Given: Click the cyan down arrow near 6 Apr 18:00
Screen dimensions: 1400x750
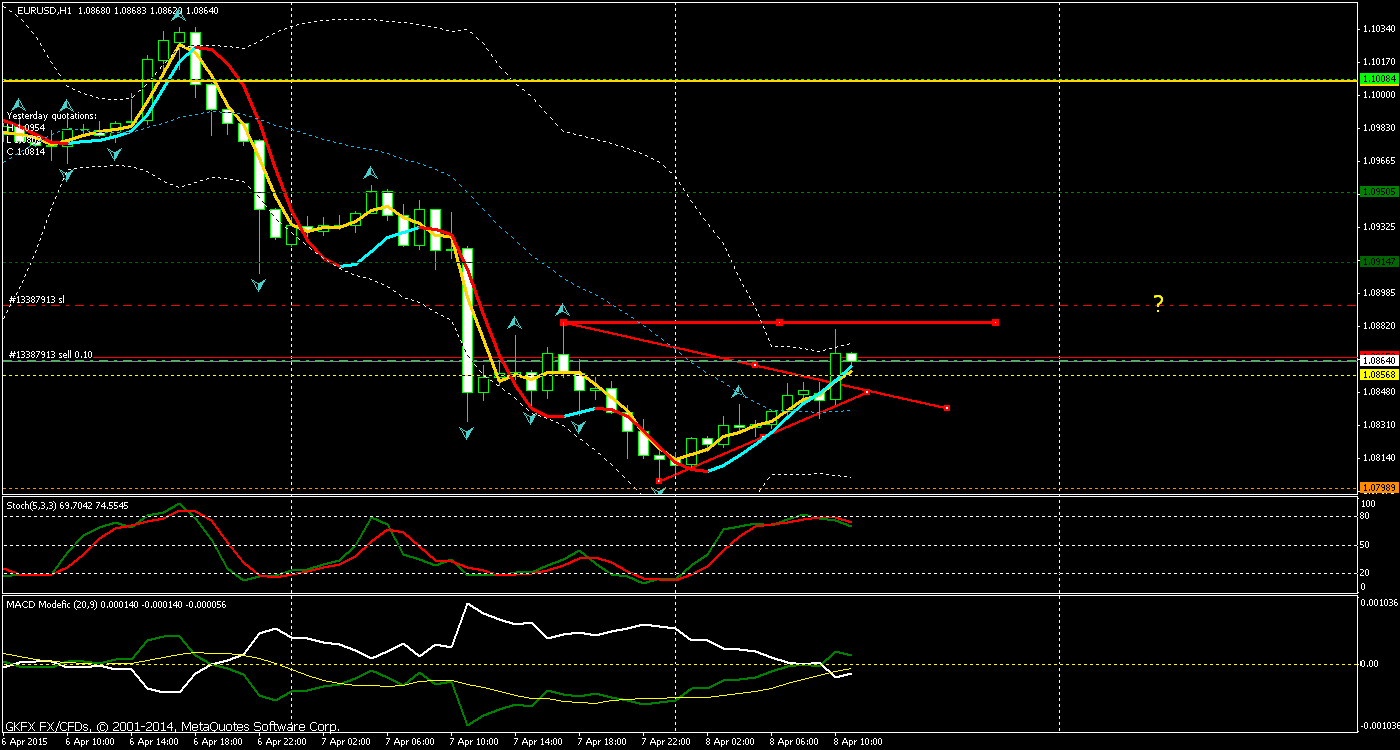Looking at the screenshot, I should pos(258,285).
